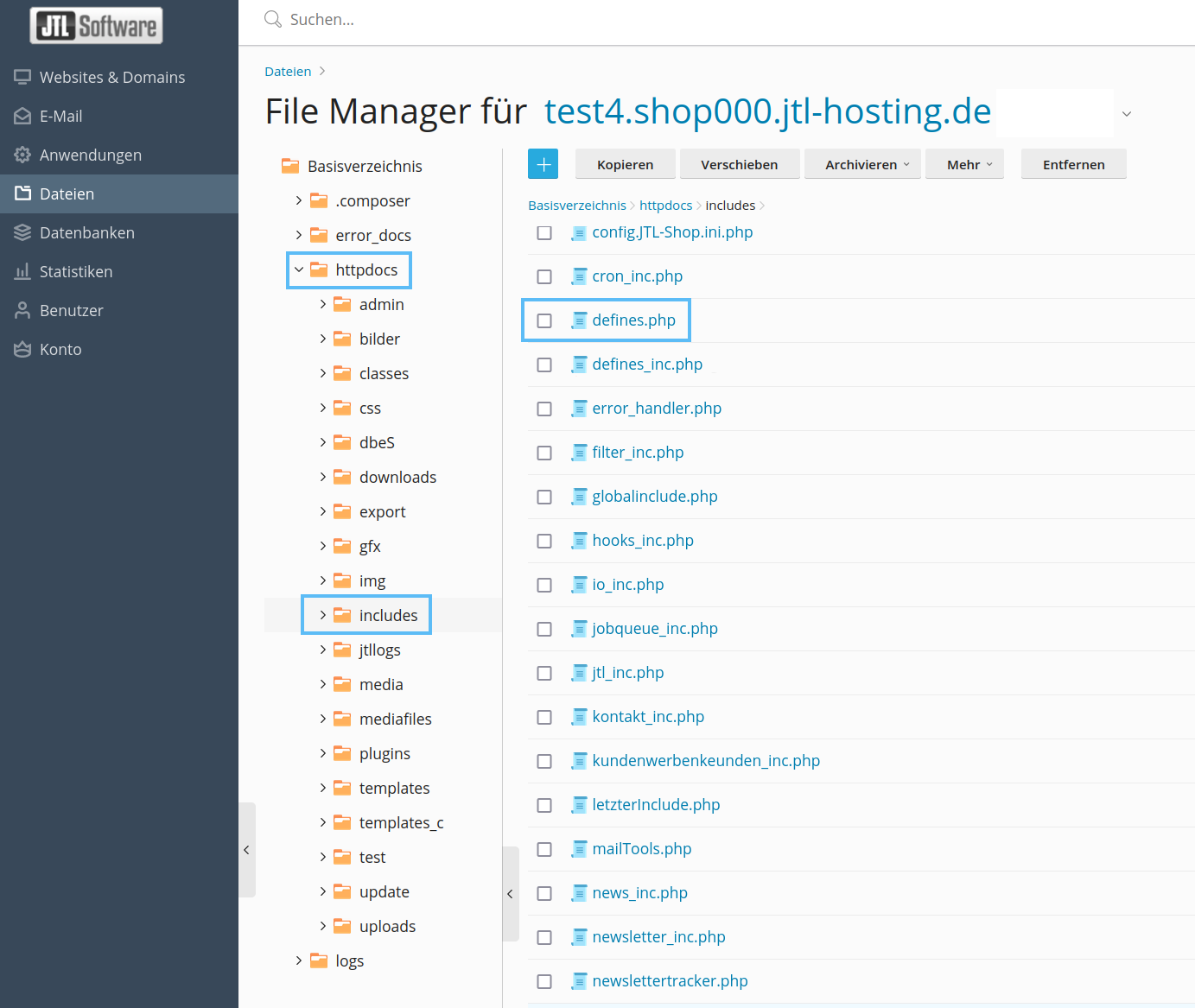This screenshot has height=1008, width=1195.
Task: Click the templates_c folder icon
Action: (342, 822)
